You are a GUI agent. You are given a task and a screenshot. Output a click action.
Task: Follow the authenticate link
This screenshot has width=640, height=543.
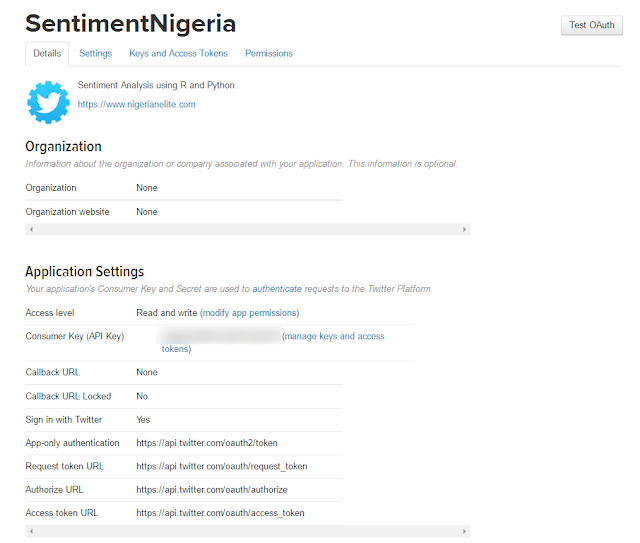277,289
